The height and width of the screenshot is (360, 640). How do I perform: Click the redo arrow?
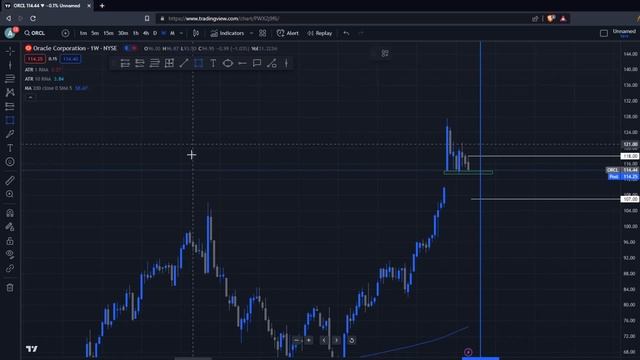(x=361, y=33)
